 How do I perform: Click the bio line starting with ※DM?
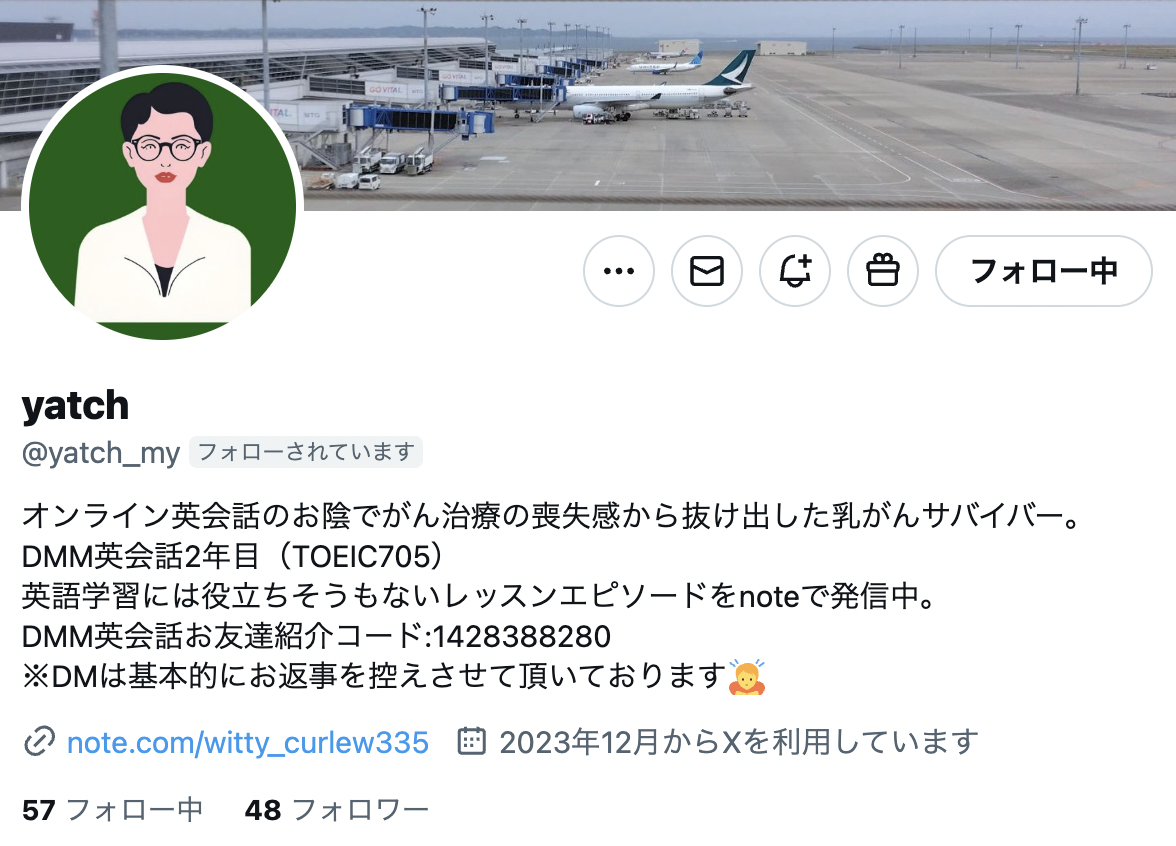coord(394,677)
